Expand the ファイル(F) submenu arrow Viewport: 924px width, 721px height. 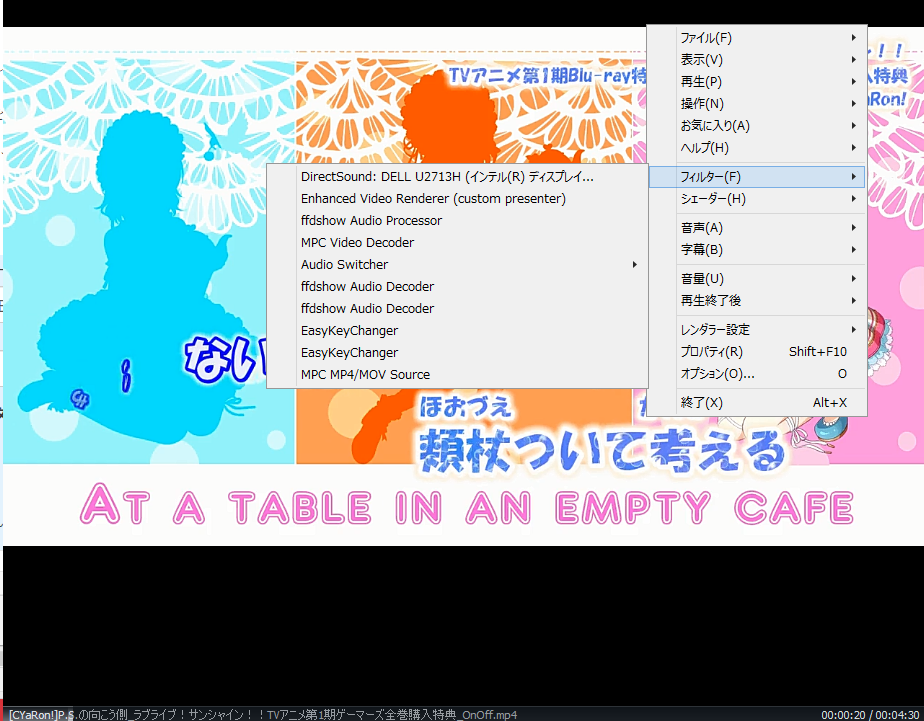tap(854, 38)
